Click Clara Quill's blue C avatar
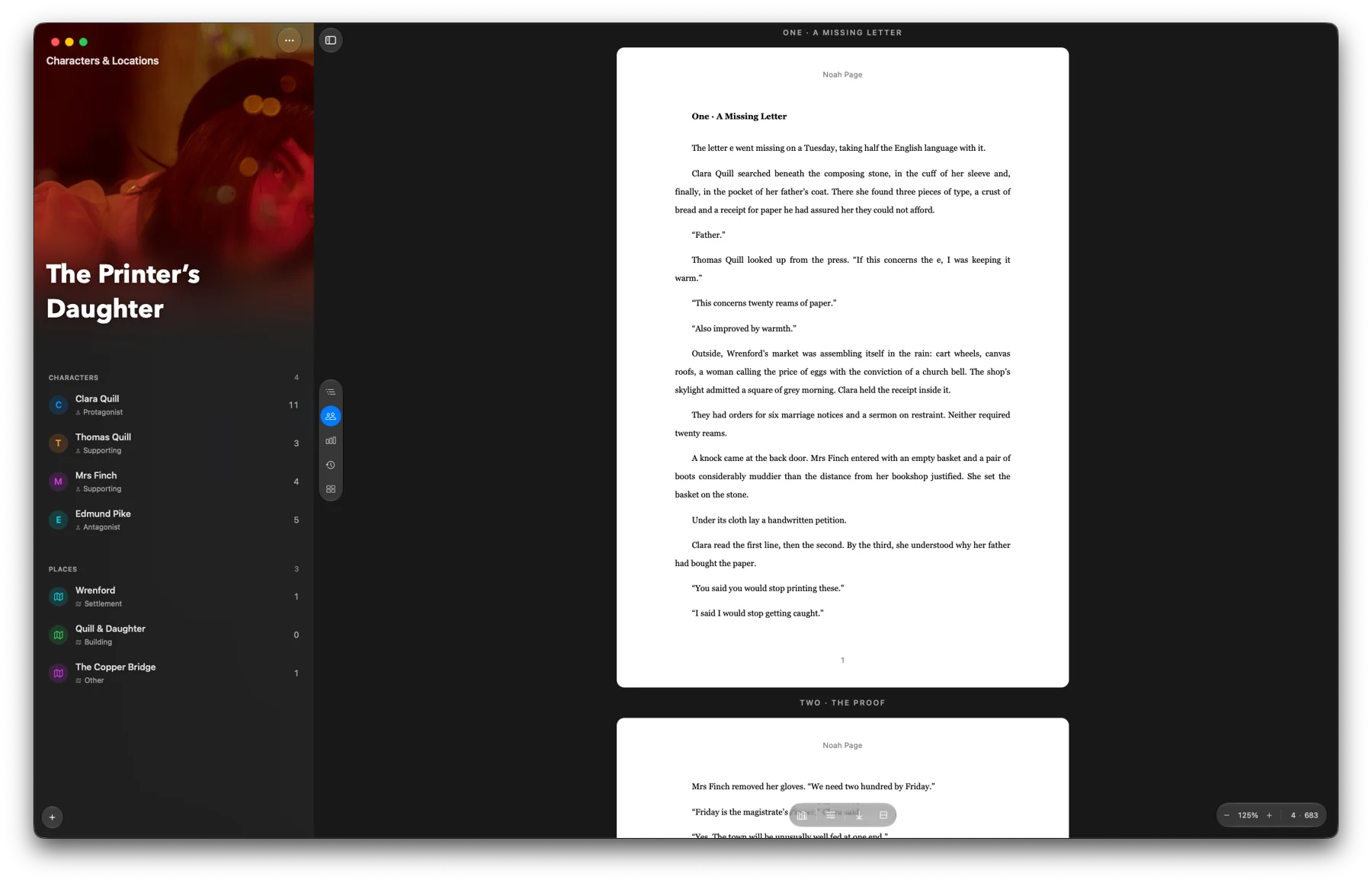This screenshot has height=883, width=1372. point(58,405)
